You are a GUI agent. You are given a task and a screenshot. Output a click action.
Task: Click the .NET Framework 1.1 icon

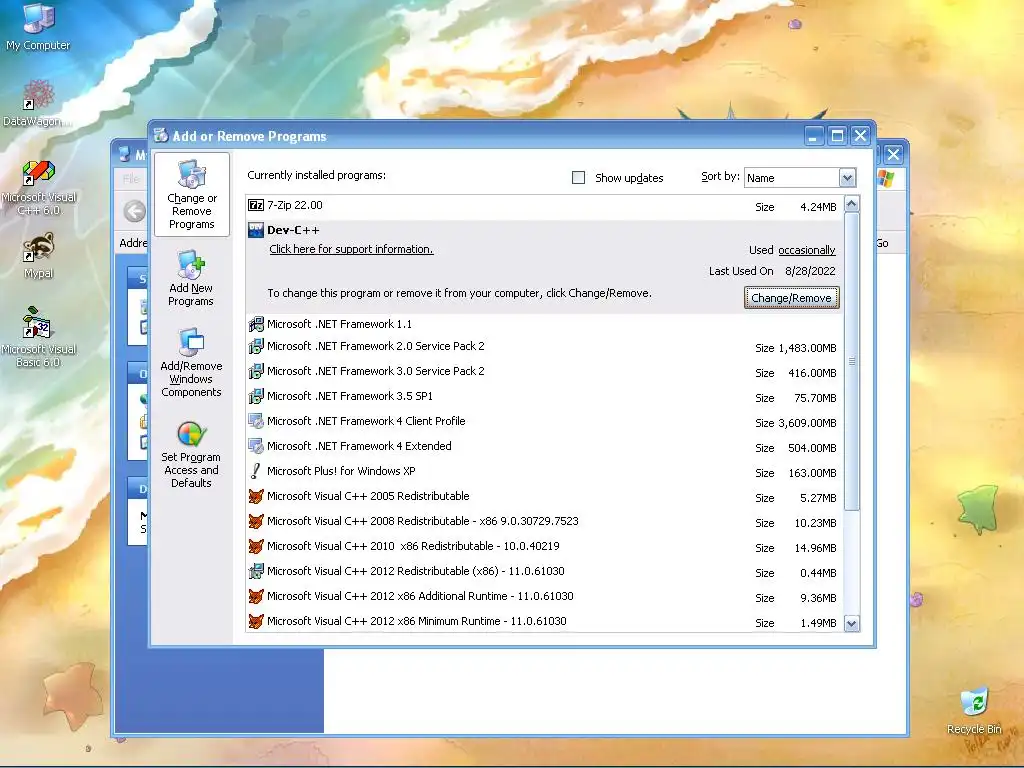256,324
